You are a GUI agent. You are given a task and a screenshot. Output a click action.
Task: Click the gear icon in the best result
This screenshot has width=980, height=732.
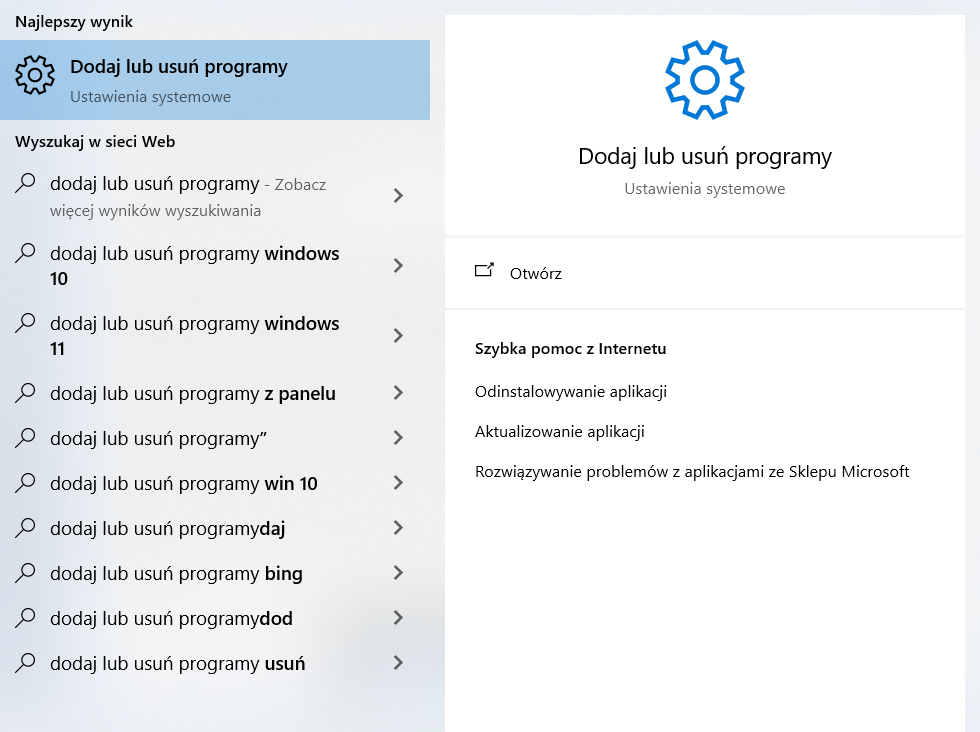[x=35, y=73]
